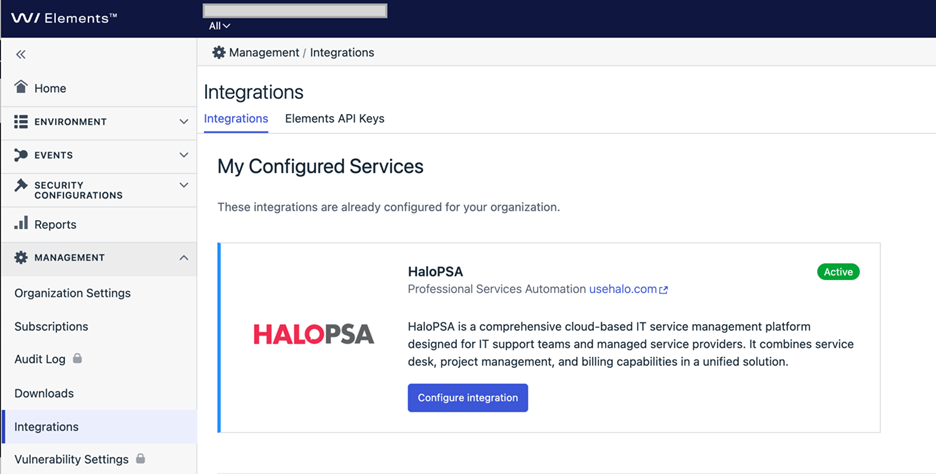Click the breadcrumb gear icon
The width and height of the screenshot is (936, 474).
[219, 53]
